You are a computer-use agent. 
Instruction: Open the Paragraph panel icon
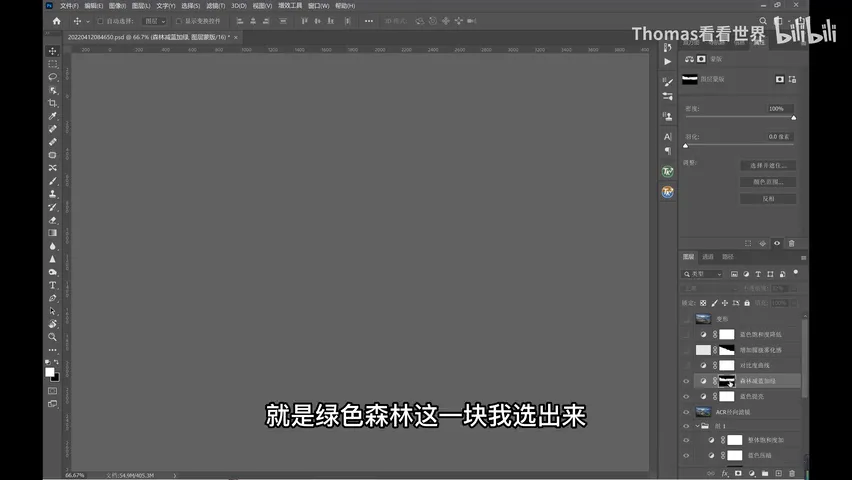coord(668,151)
